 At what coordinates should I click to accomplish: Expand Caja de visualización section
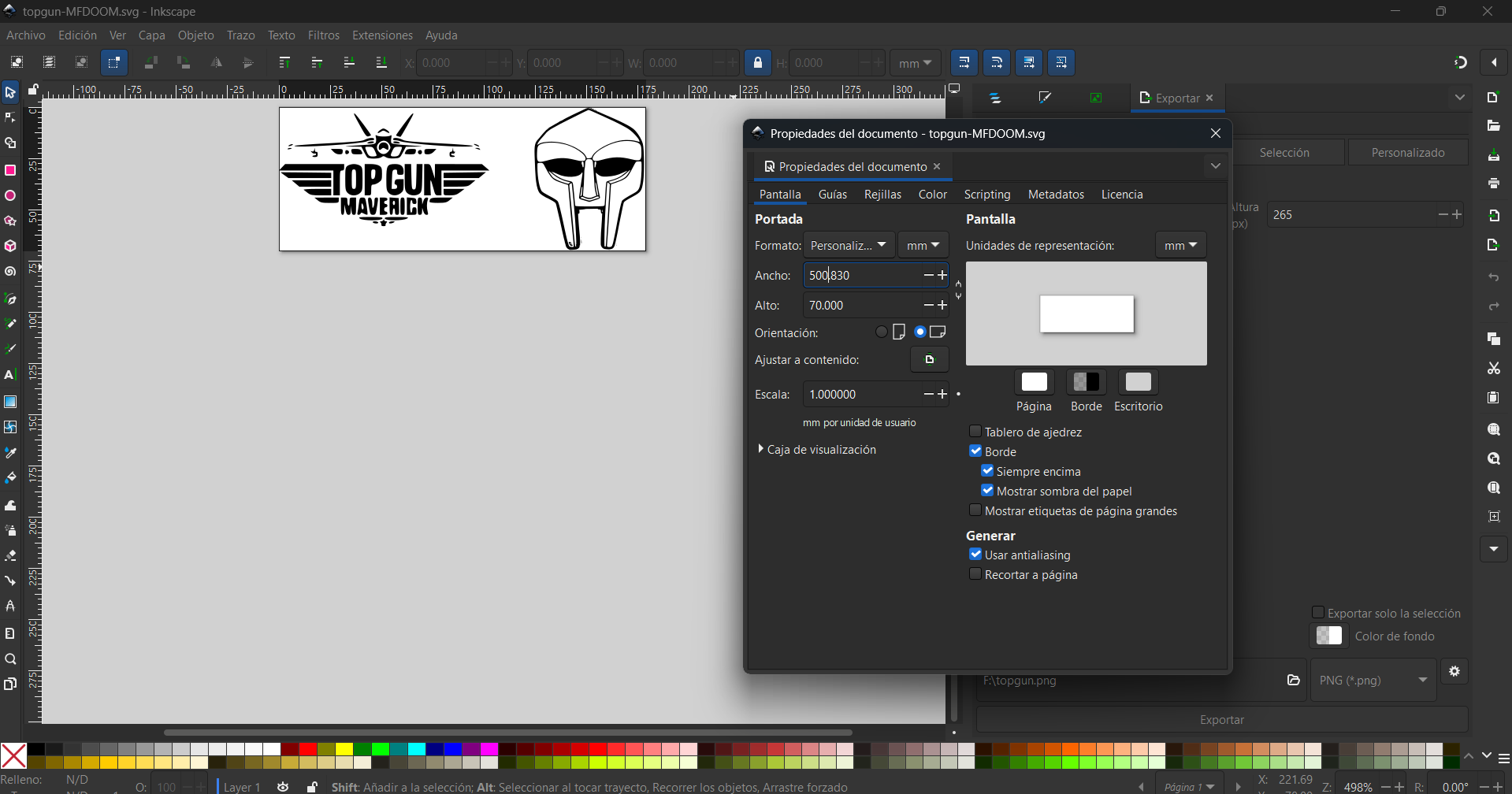click(815, 449)
